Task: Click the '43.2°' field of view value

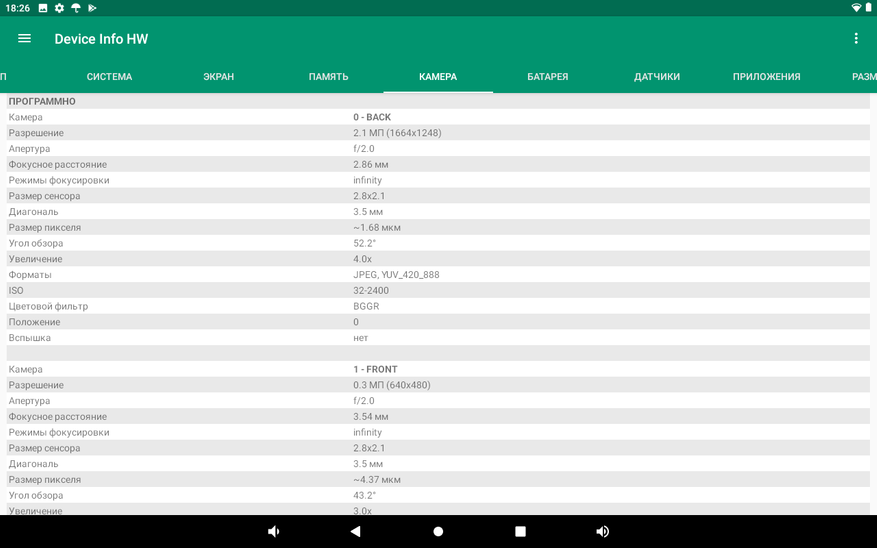Action: coord(365,495)
